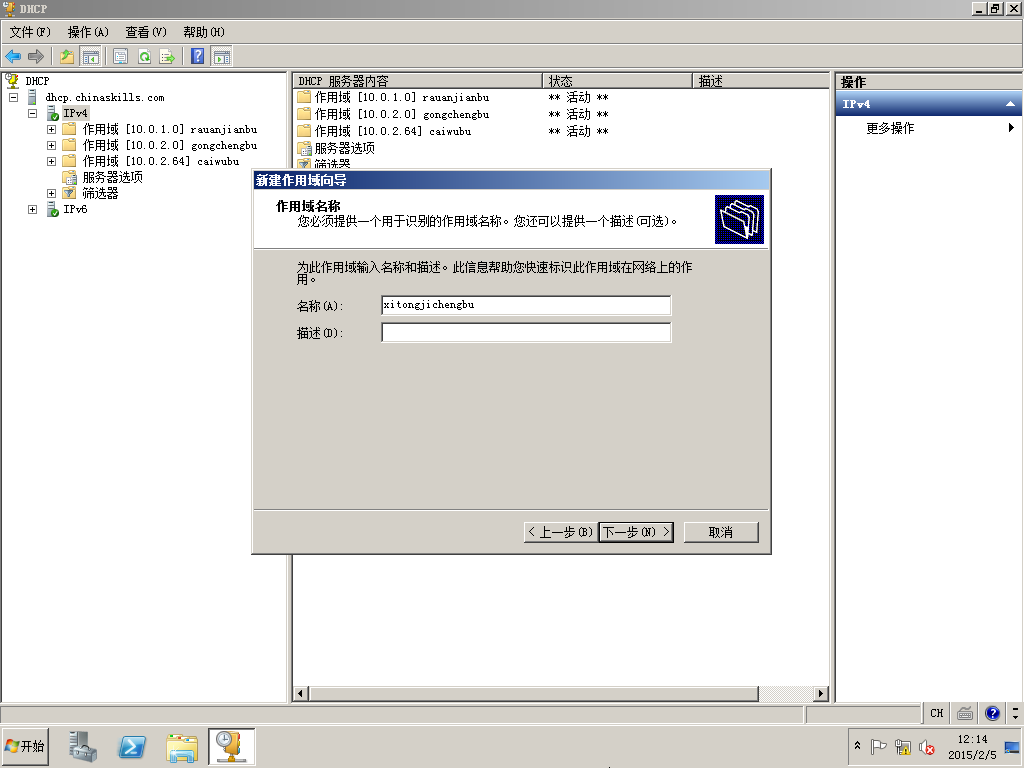Collapse the IPv4 actions section arrow
This screenshot has height=768, width=1024.
click(x=1010, y=104)
